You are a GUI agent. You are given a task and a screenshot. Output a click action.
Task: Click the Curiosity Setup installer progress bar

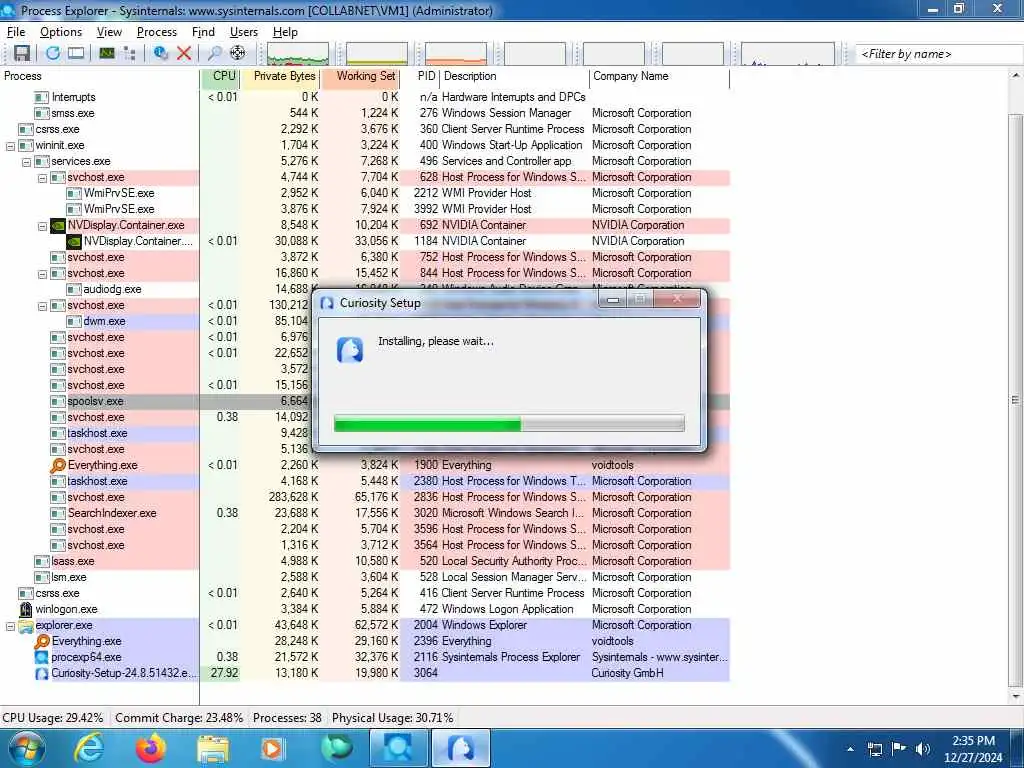click(509, 423)
